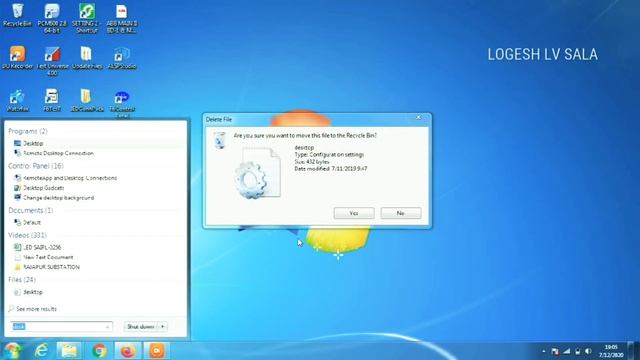This screenshot has height=360, width=640.
Task: Show hidden tray icons arrow
Action: coord(544,351)
